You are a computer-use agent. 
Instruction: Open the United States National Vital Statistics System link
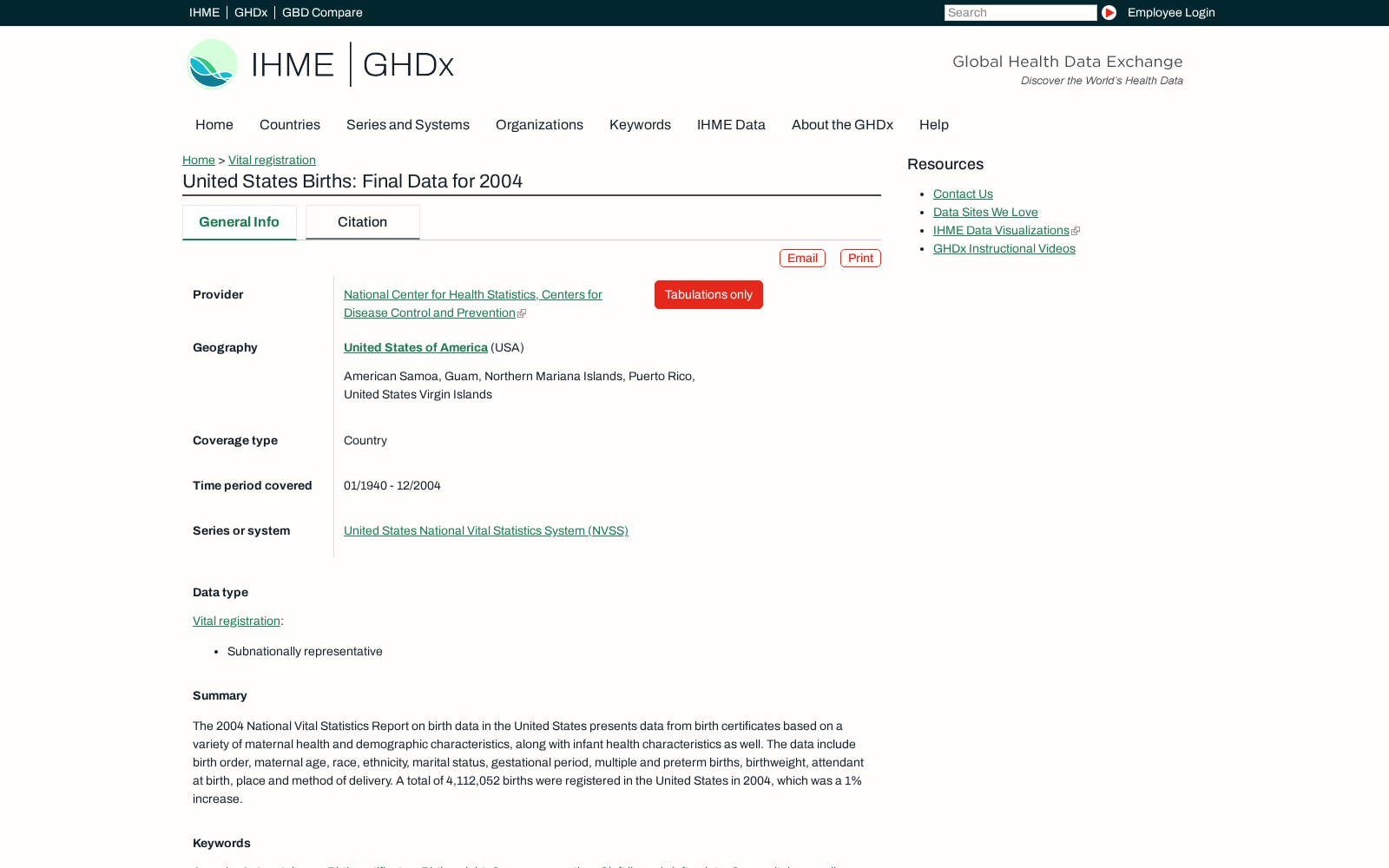click(x=486, y=530)
